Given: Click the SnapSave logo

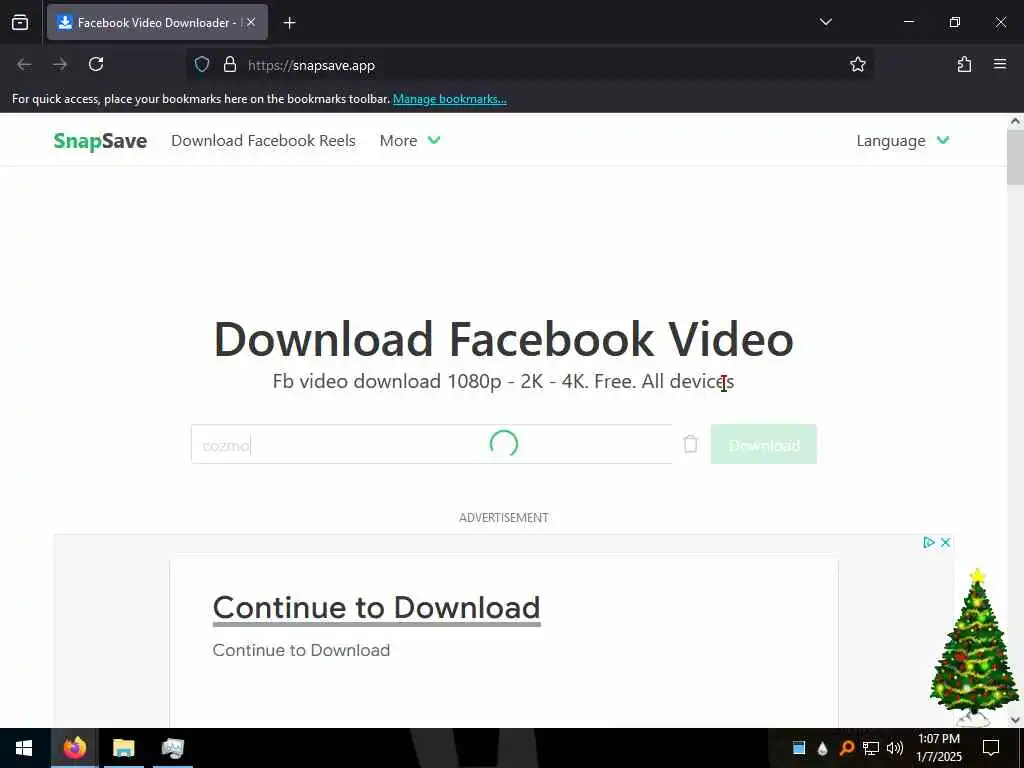Looking at the screenshot, I should tap(101, 140).
